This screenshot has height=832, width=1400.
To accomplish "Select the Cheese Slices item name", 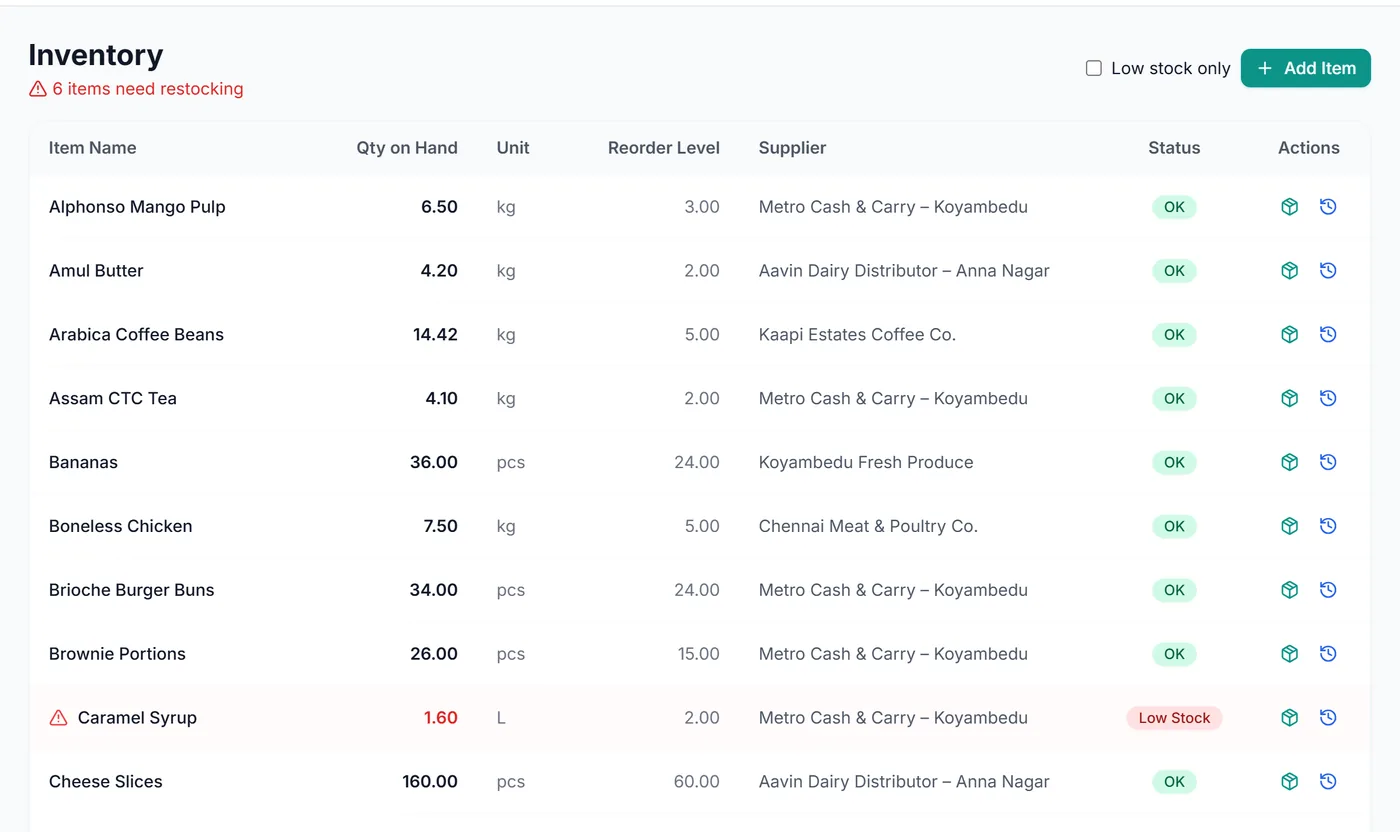I will click(x=105, y=782).
